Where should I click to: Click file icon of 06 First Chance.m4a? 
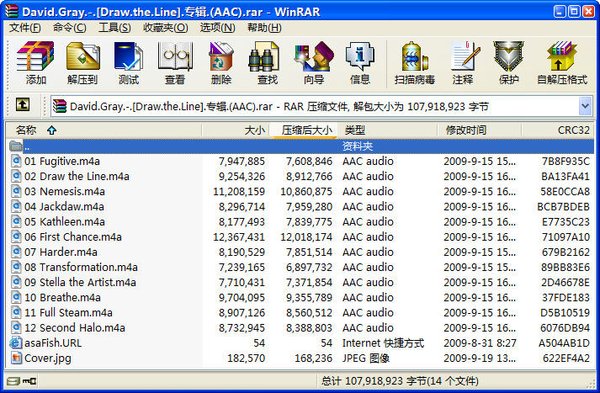[x=16, y=236]
